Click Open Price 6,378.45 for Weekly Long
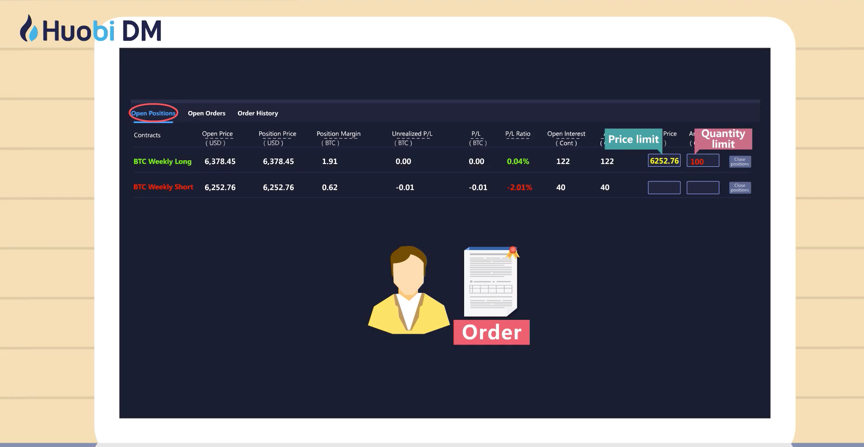 tap(220, 161)
